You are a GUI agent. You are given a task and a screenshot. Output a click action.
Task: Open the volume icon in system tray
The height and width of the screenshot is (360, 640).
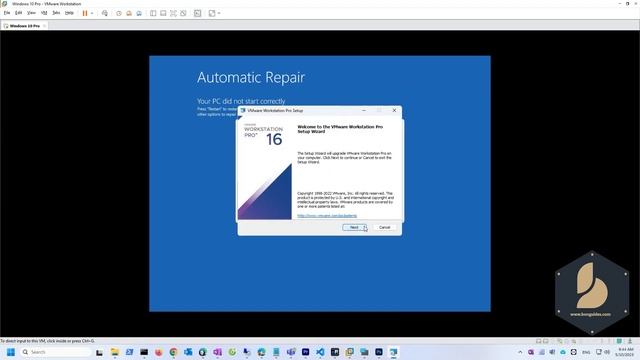(x=607, y=352)
